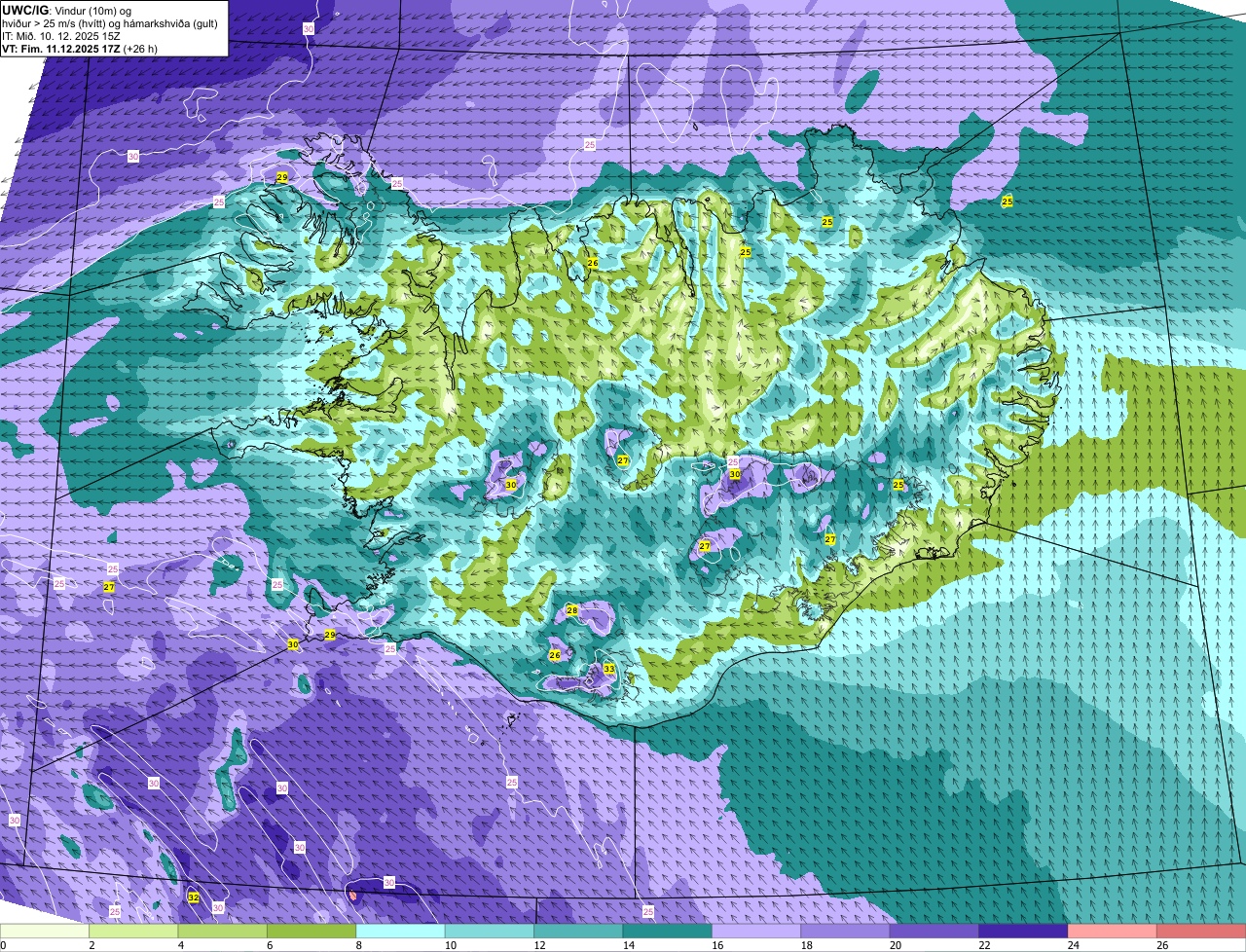Screen dimensions: 1246x952
Task: Click the 20–22 m/s violet legend swatch
Action: pyautogui.click(x=934, y=932)
